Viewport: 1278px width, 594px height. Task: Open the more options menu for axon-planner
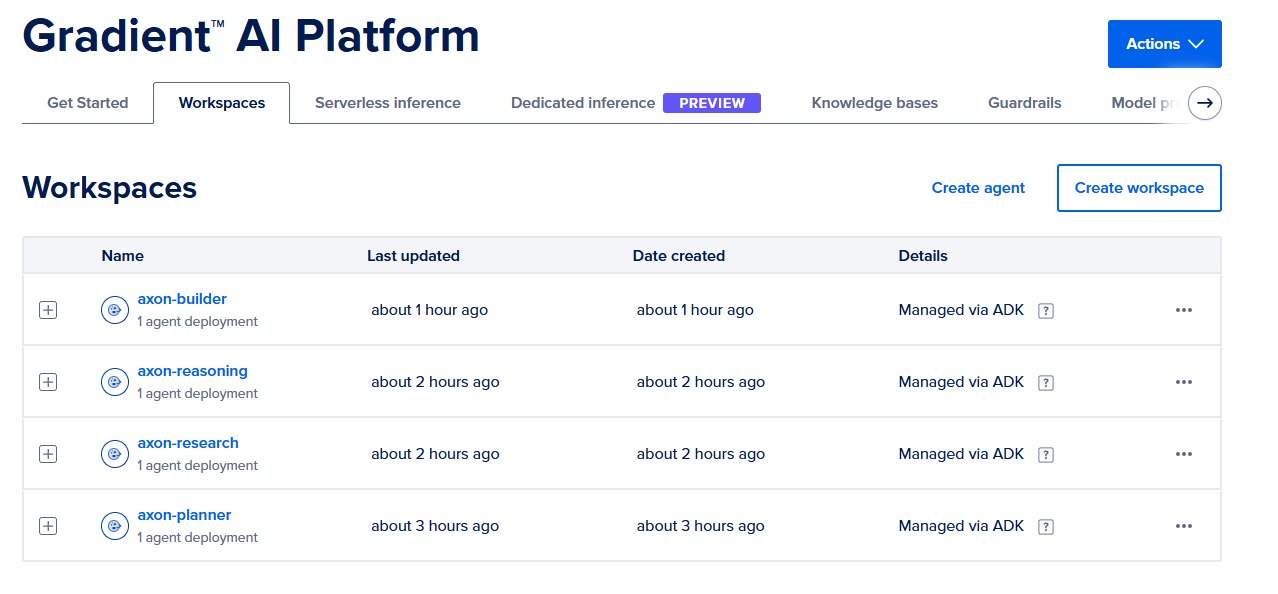(1184, 526)
